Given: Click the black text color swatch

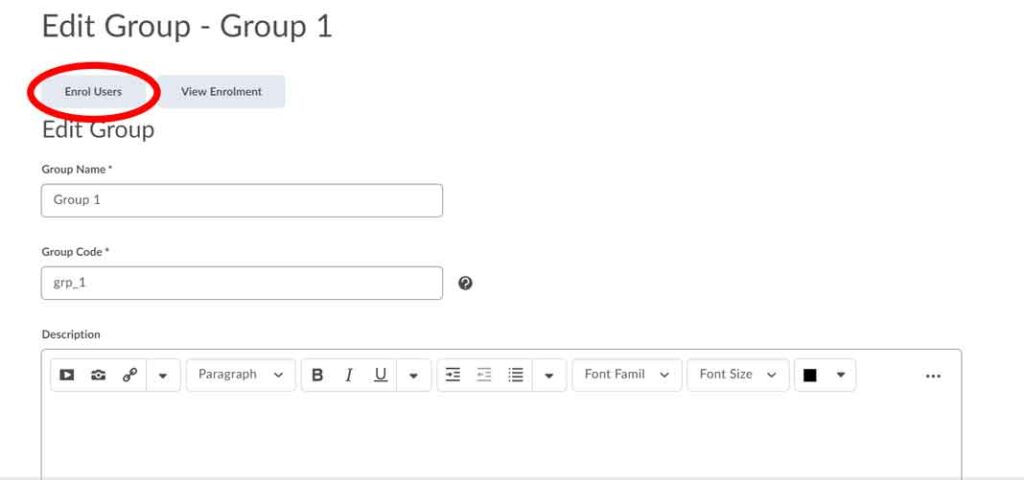Looking at the screenshot, I should click(x=810, y=375).
